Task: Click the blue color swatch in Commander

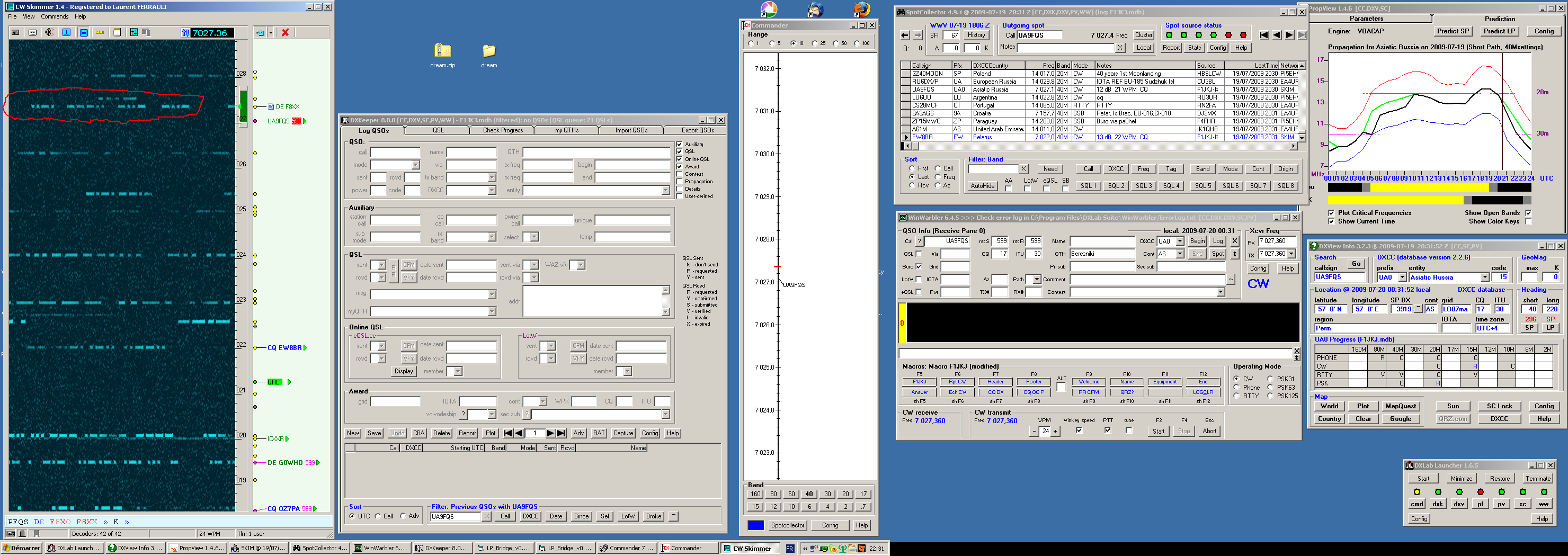Action: pos(755,525)
